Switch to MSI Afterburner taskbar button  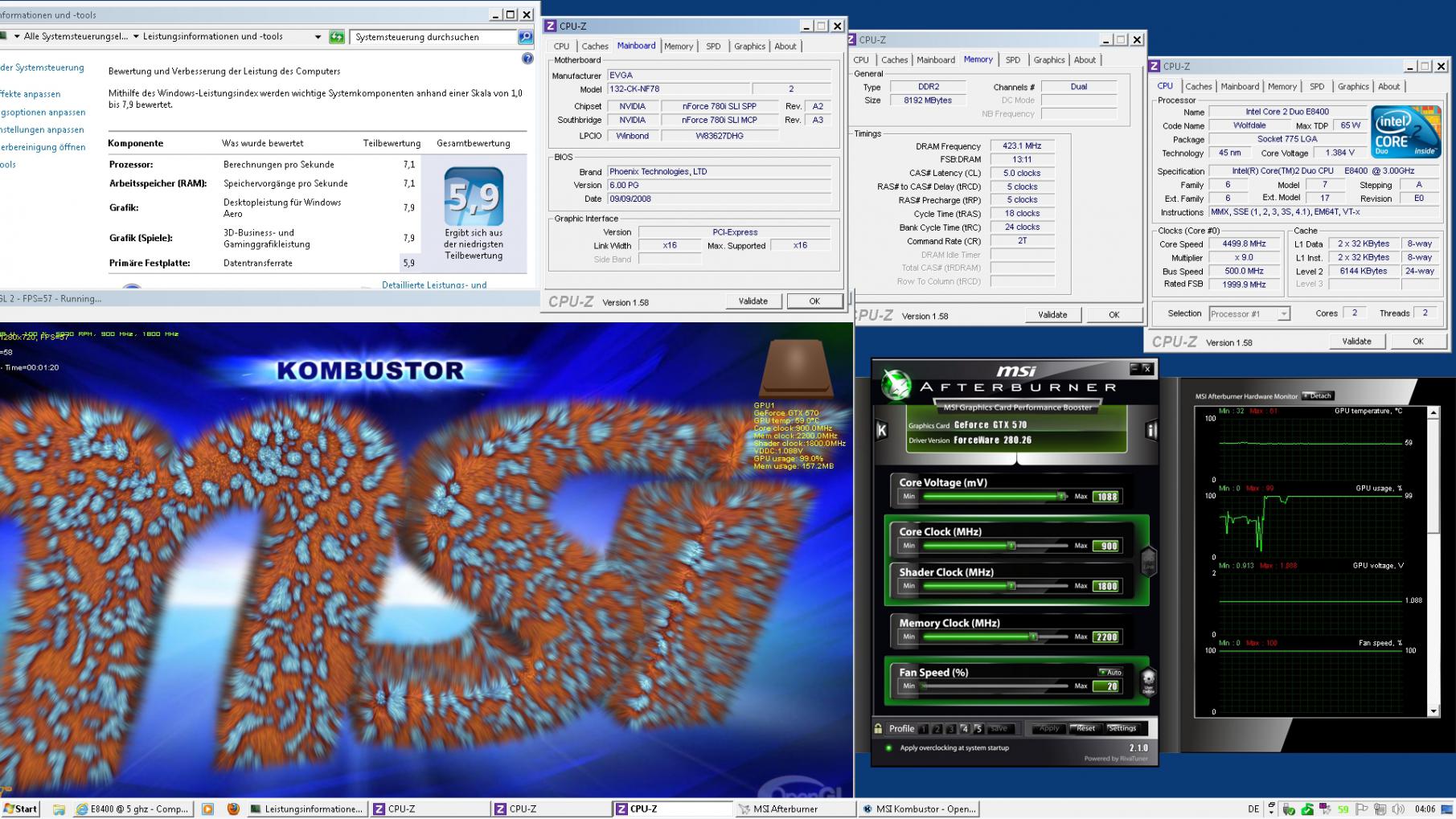coord(795,809)
